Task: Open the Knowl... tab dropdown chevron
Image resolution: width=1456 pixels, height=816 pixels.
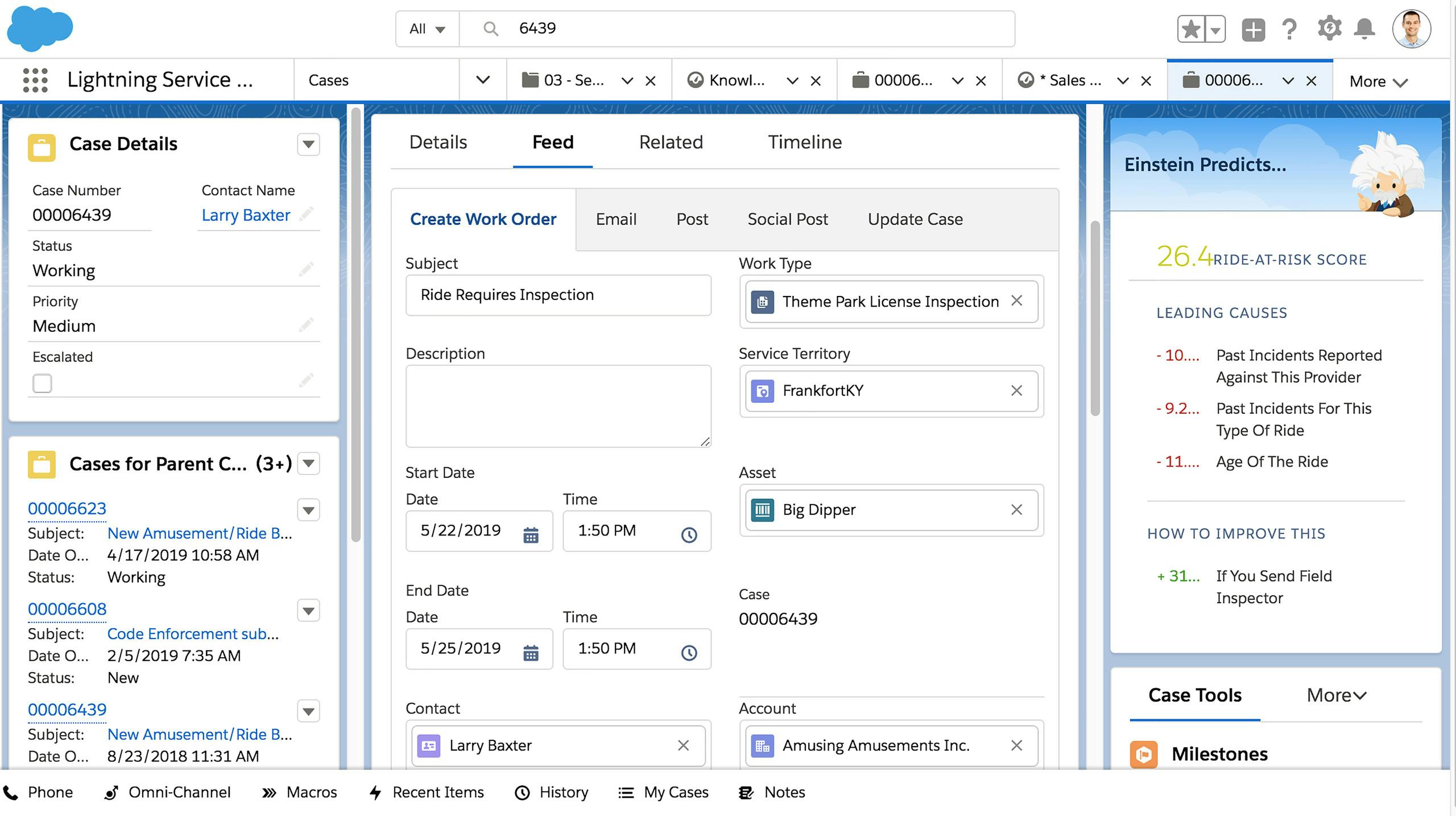Action: pyautogui.click(x=792, y=81)
